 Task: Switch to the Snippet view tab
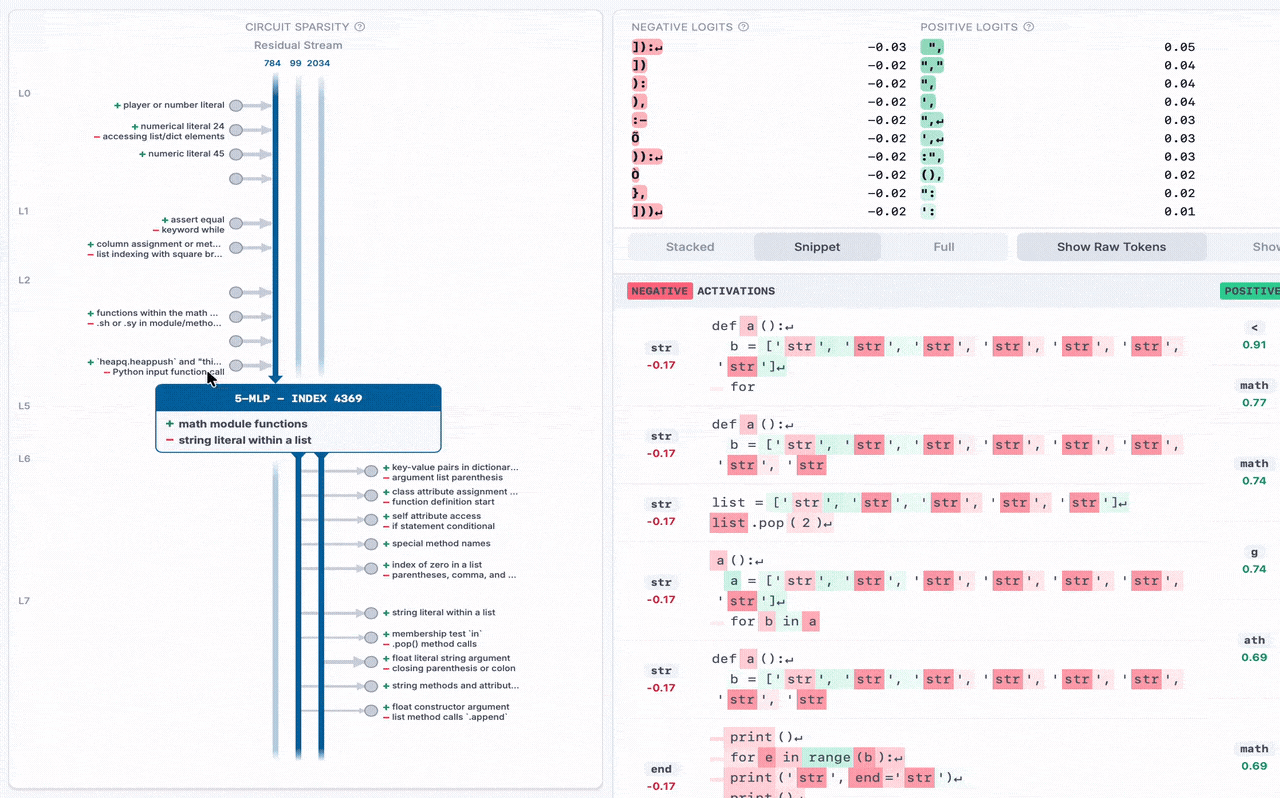(x=817, y=247)
